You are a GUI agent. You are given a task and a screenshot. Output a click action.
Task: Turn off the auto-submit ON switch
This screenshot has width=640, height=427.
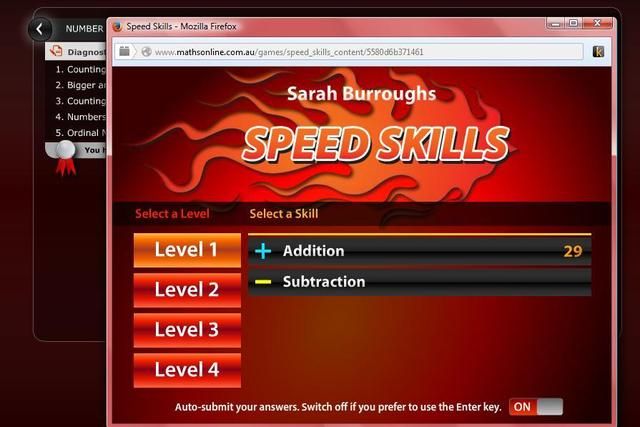pos(535,406)
